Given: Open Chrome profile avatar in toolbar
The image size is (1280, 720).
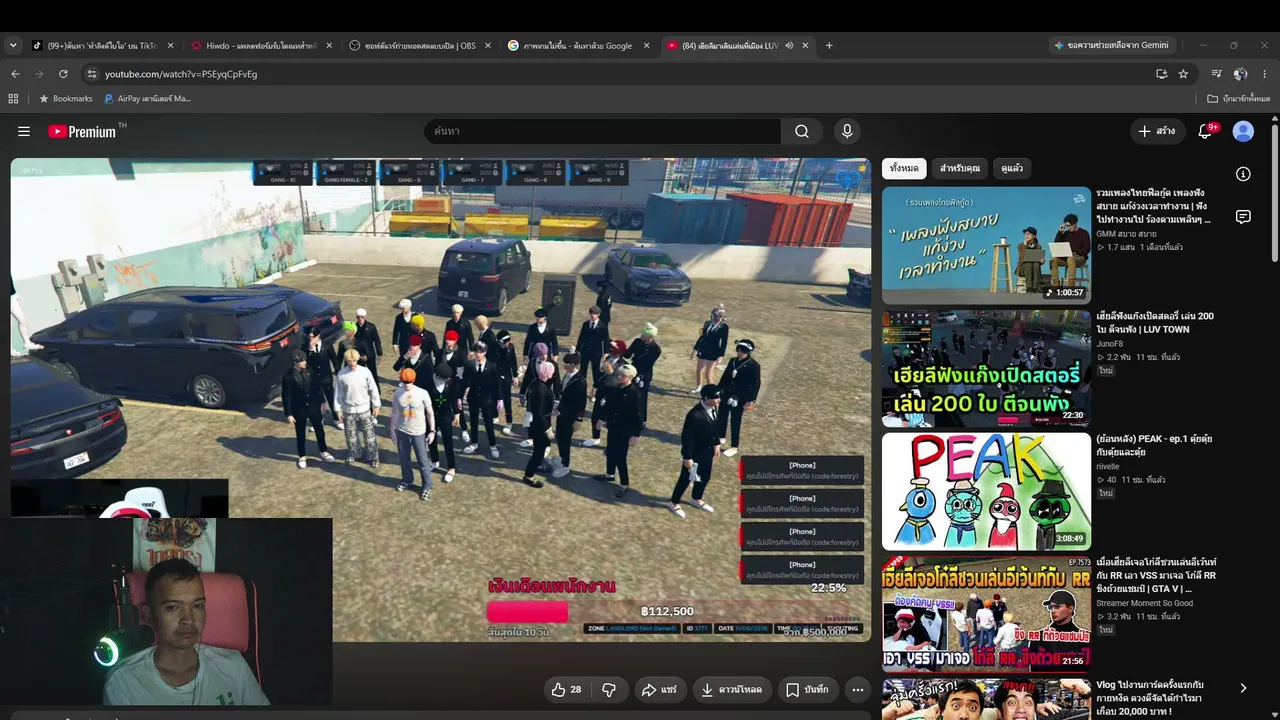Looking at the screenshot, I should (1240, 74).
